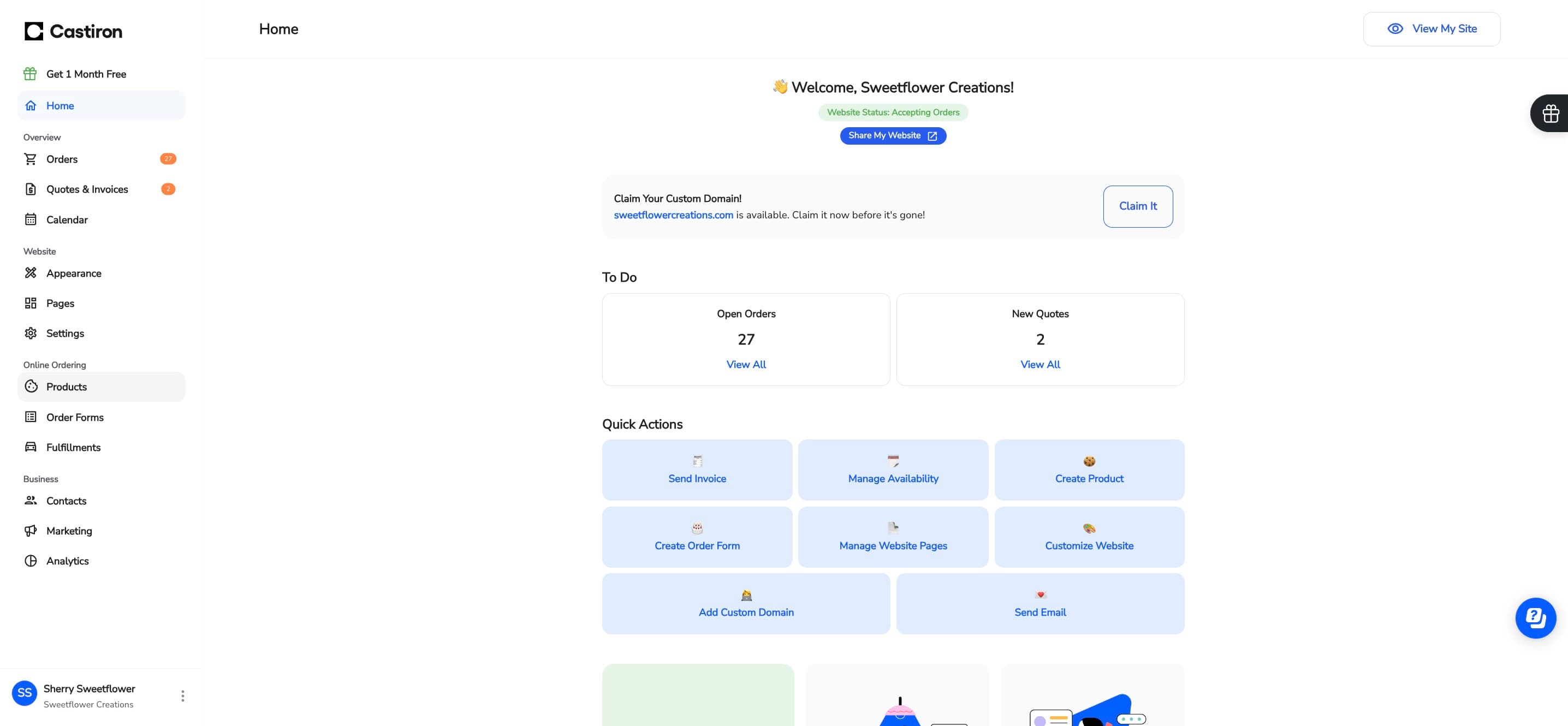The image size is (1568, 726).
Task: Open Pages in Website section
Action: coord(101,303)
